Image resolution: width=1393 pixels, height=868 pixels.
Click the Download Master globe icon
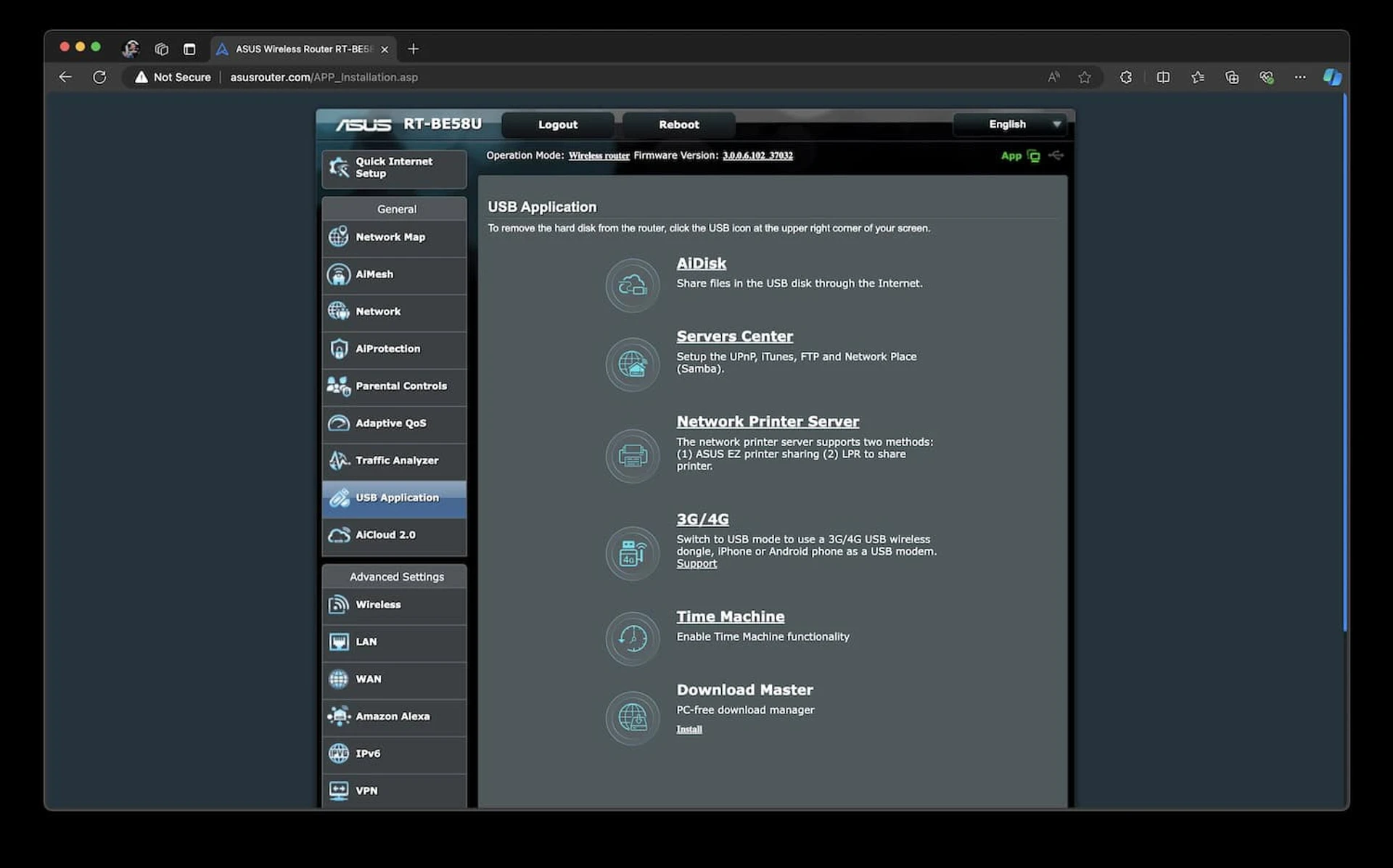[x=633, y=718]
